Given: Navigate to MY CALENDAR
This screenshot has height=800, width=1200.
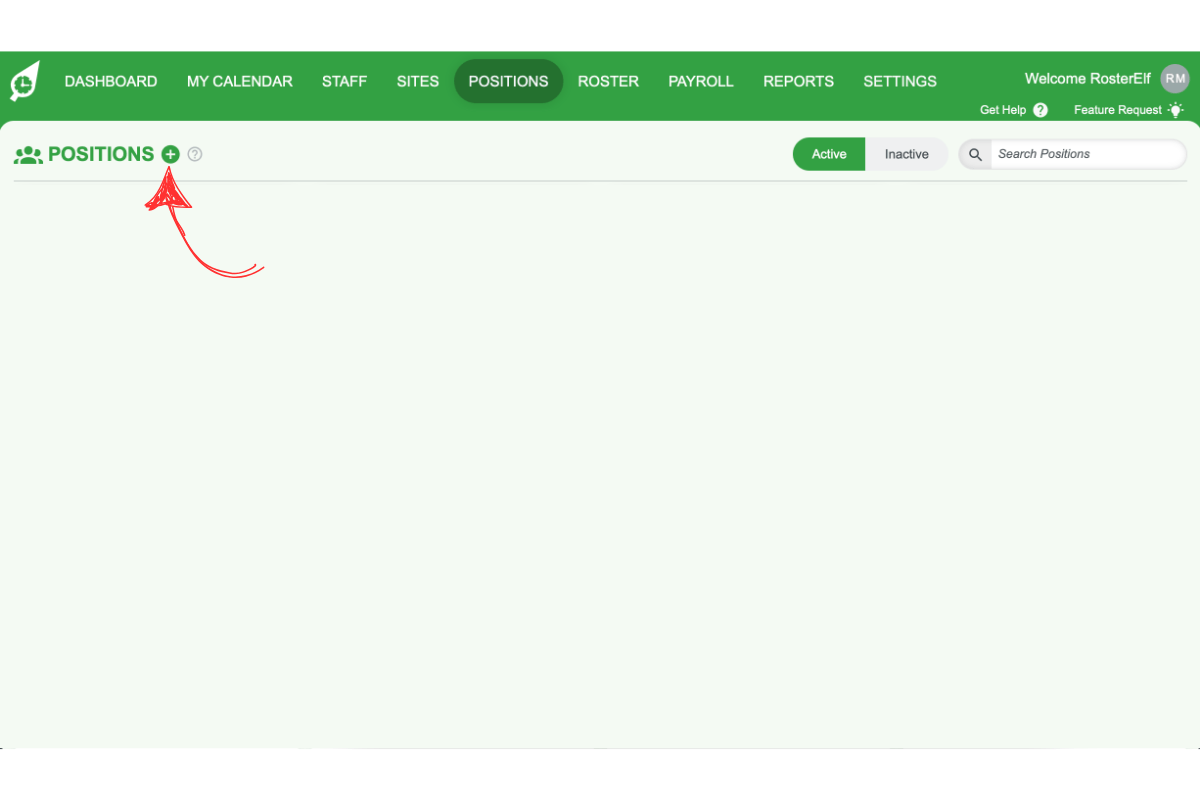Looking at the screenshot, I should tap(239, 81).
